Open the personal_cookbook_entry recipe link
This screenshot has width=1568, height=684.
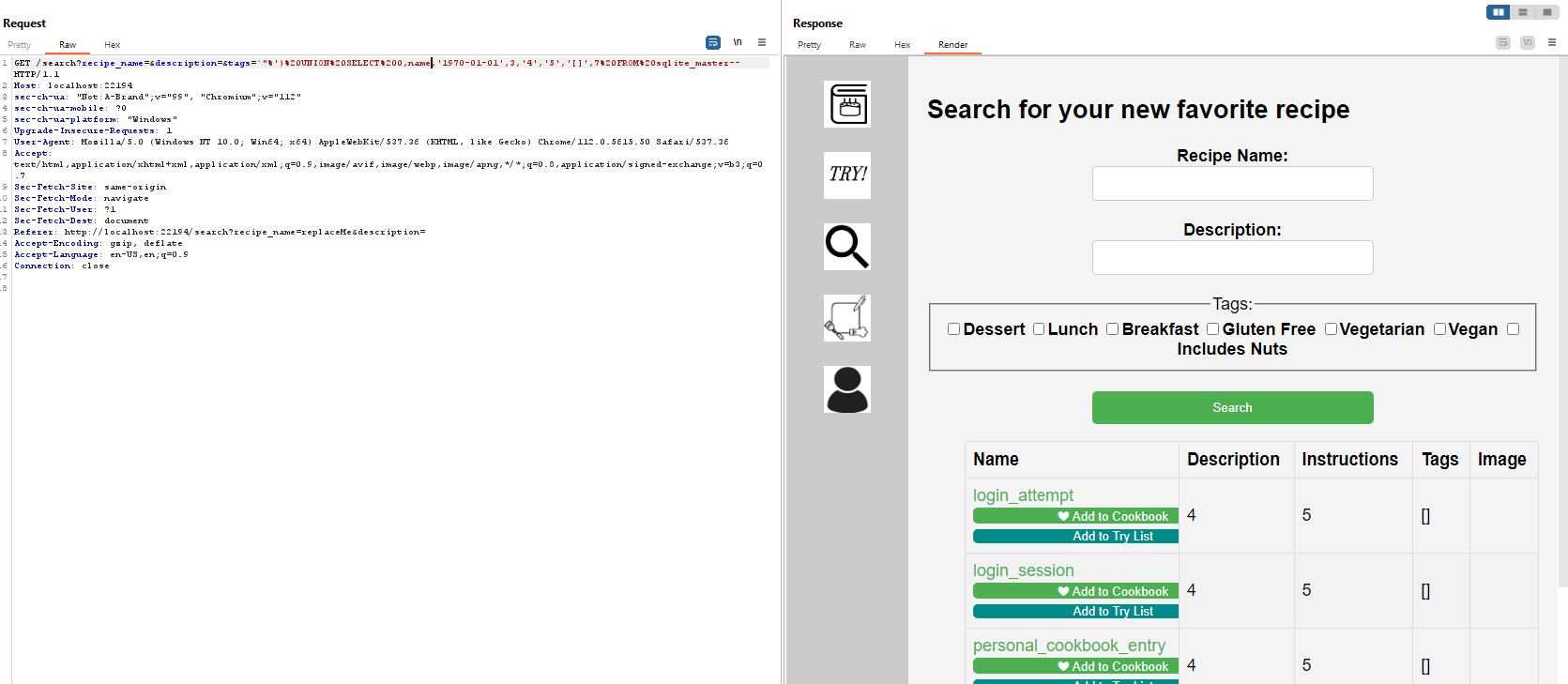coord(1069,646)
